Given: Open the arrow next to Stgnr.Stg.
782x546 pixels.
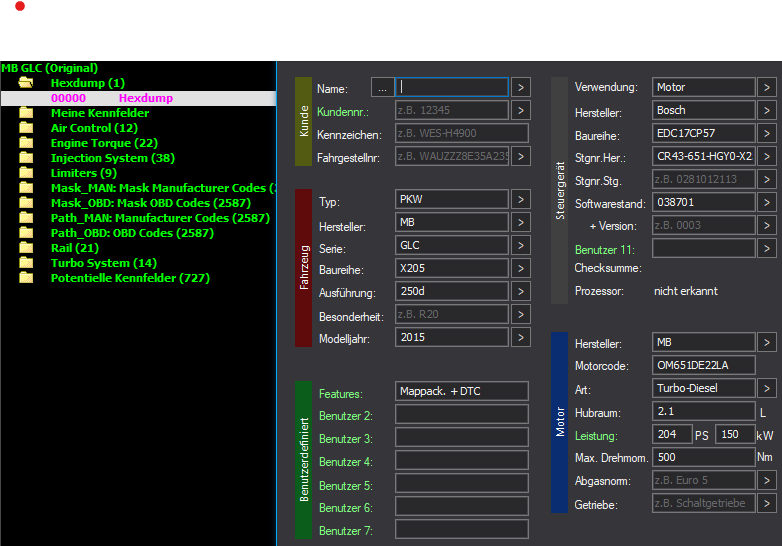Looking at the screenshot, I should tap(767, 180).
